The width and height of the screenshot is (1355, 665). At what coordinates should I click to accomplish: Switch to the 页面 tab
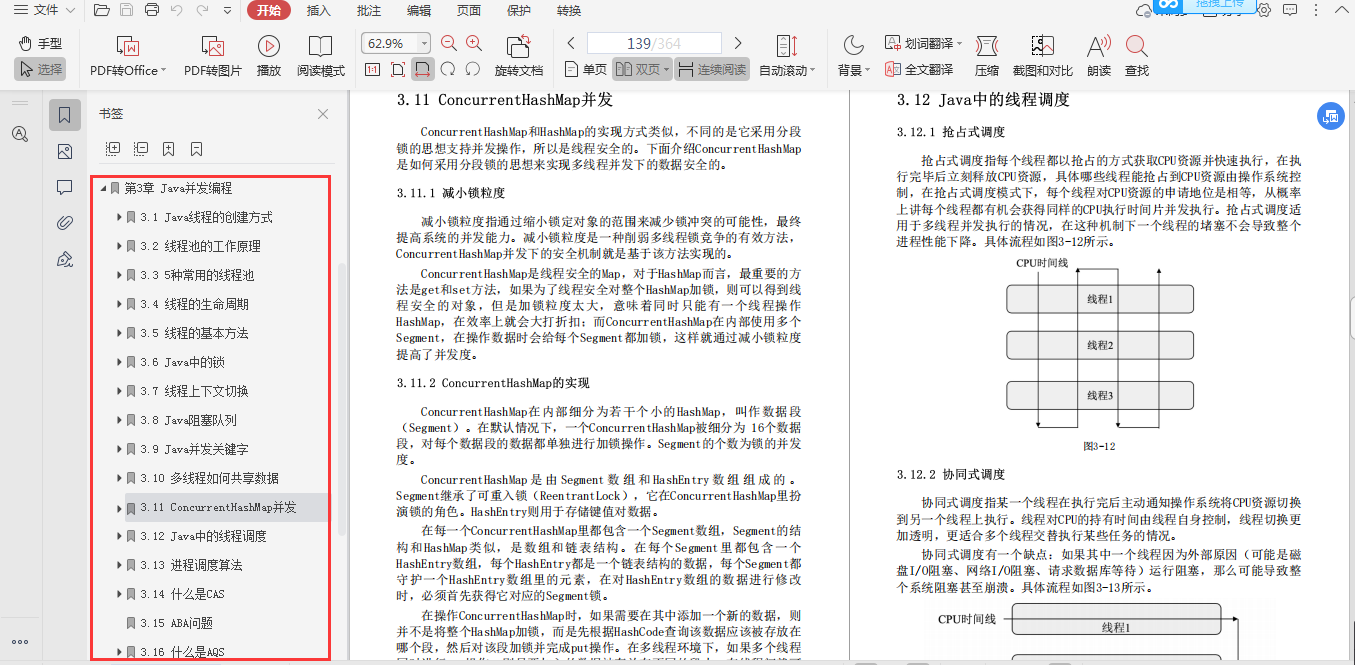(x=469, y=10)
